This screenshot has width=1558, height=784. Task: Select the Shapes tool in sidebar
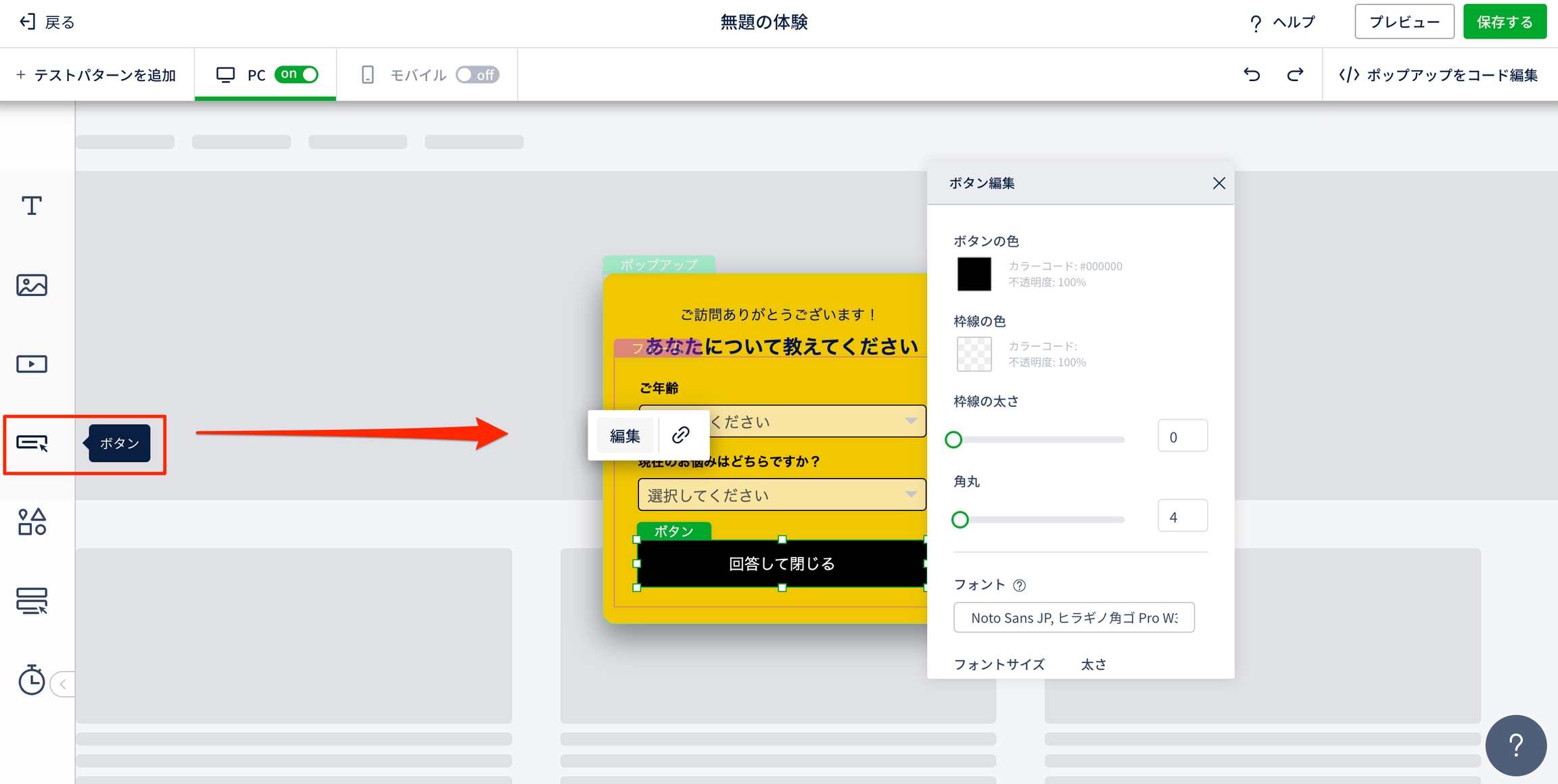pyautogui.click(x=32, y=522)
